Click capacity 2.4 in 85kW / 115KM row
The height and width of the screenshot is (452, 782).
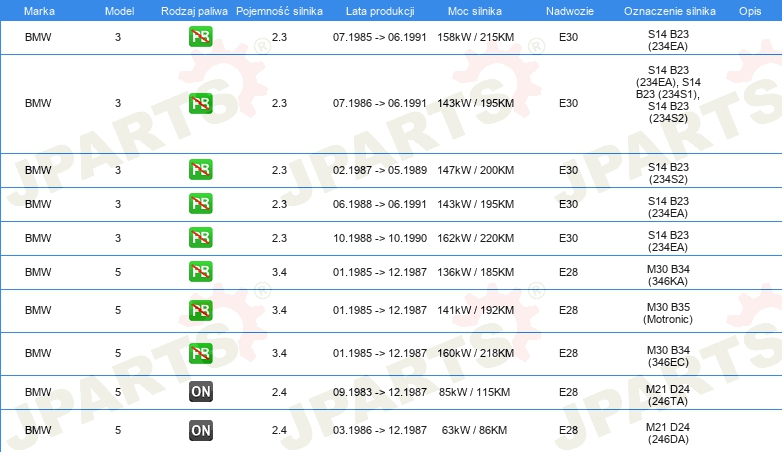[x=279, y=392]
